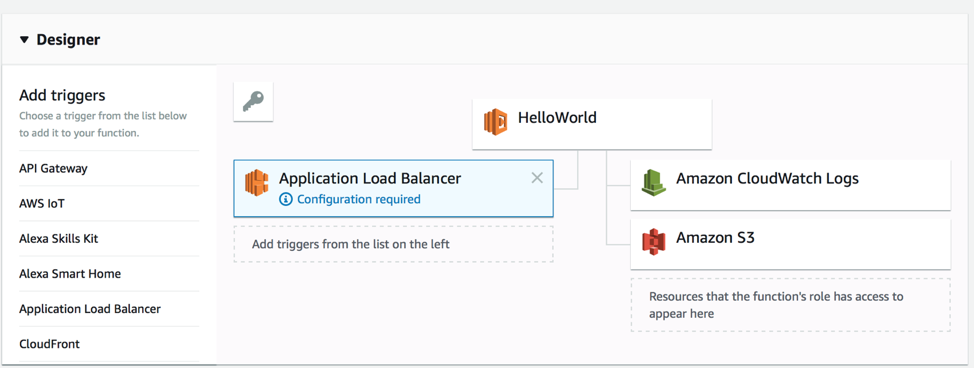Click the key permissions icon

click(x=253, y=101)
